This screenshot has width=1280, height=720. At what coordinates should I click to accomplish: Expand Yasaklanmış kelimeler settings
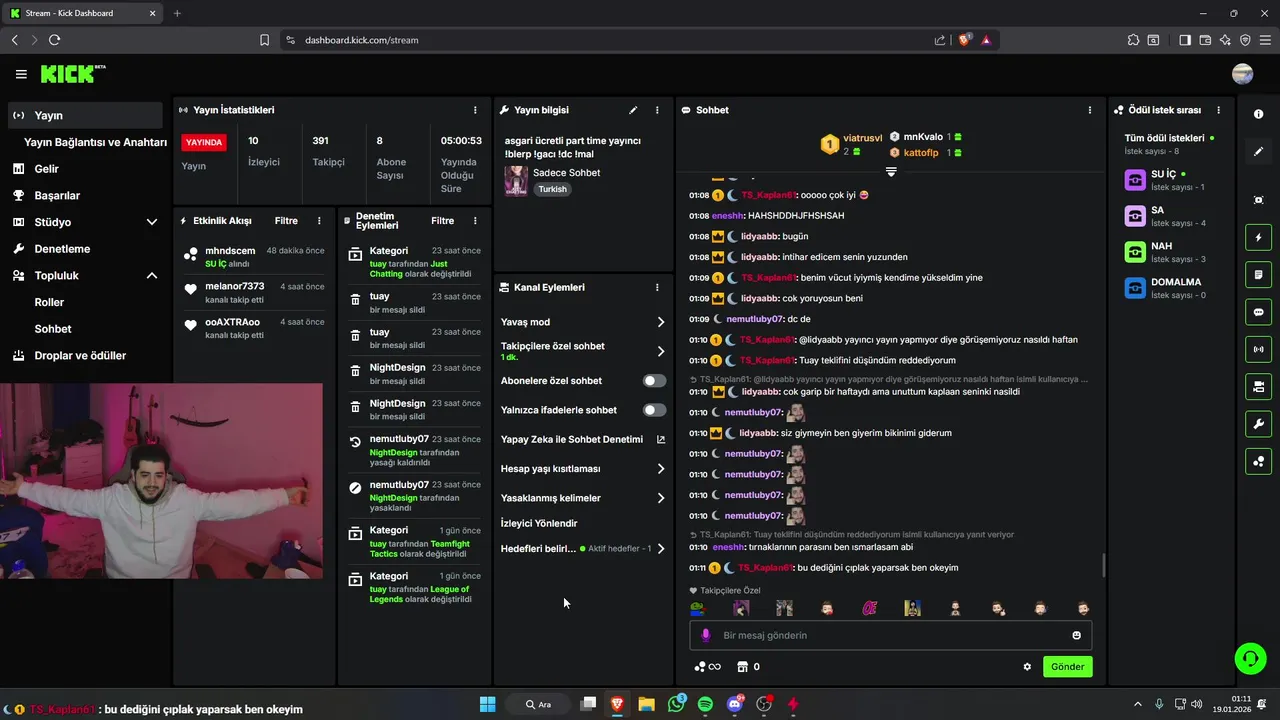pyautogui.click(x=661, y=498)
